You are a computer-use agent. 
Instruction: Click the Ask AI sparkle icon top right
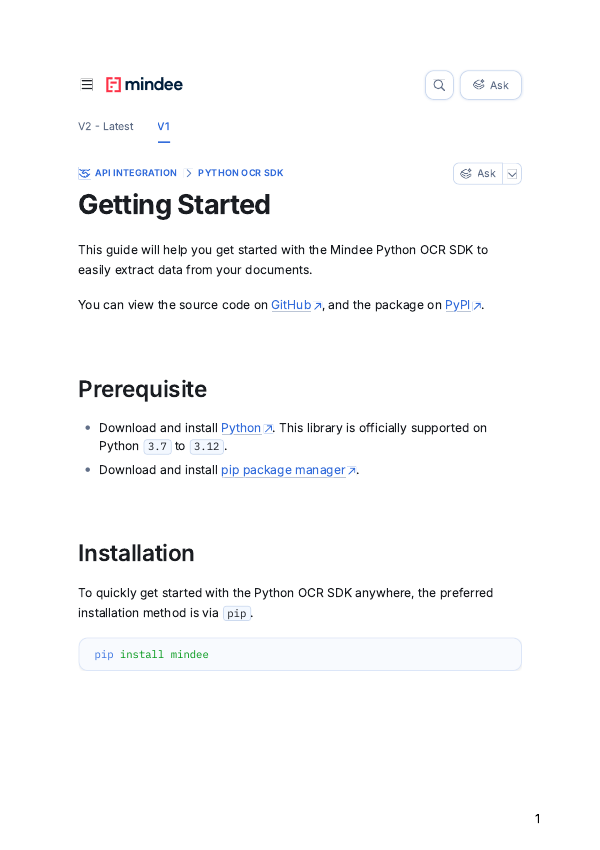[x=480, y=85]
